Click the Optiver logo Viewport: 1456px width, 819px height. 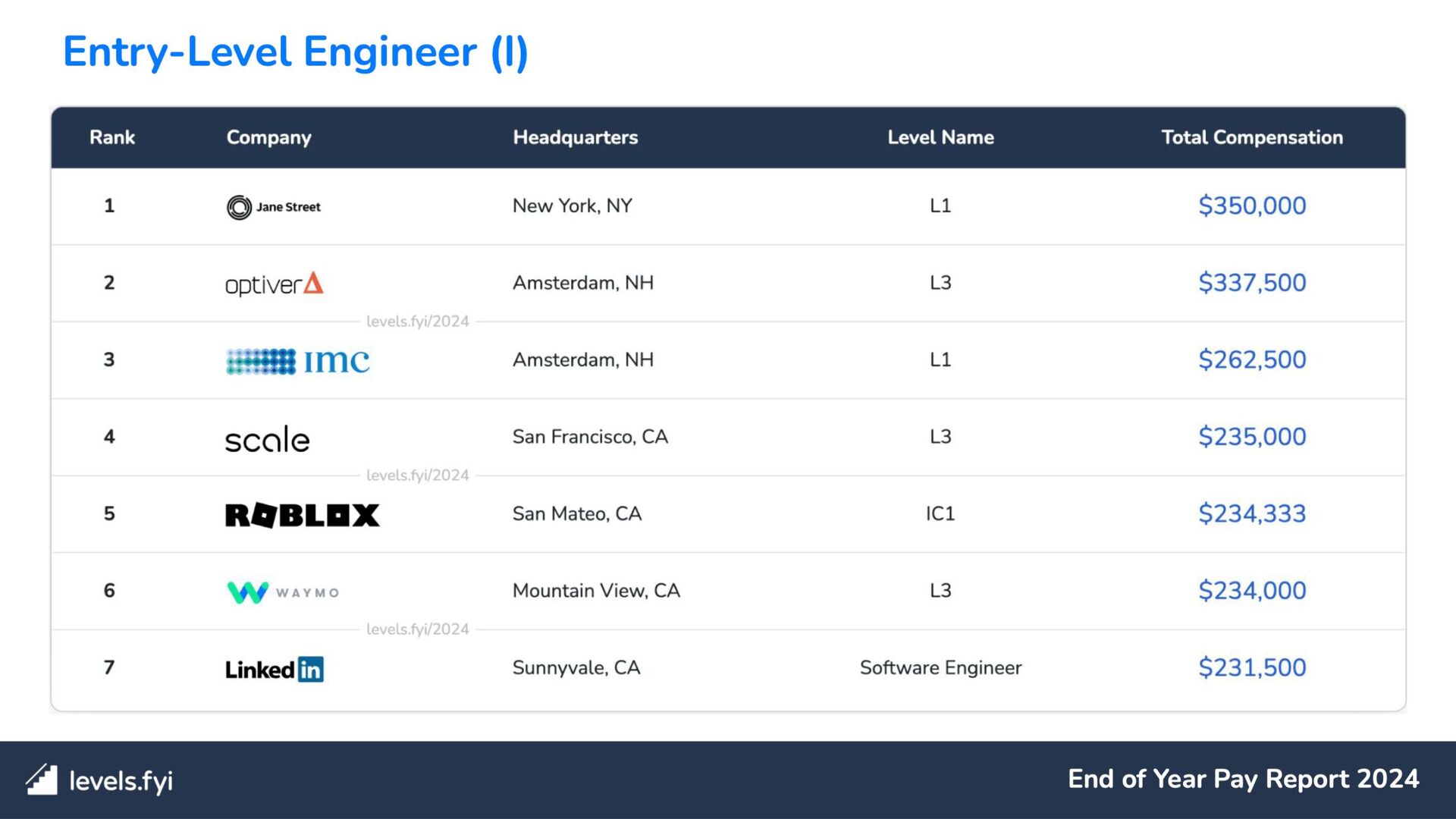pos(275,284)
